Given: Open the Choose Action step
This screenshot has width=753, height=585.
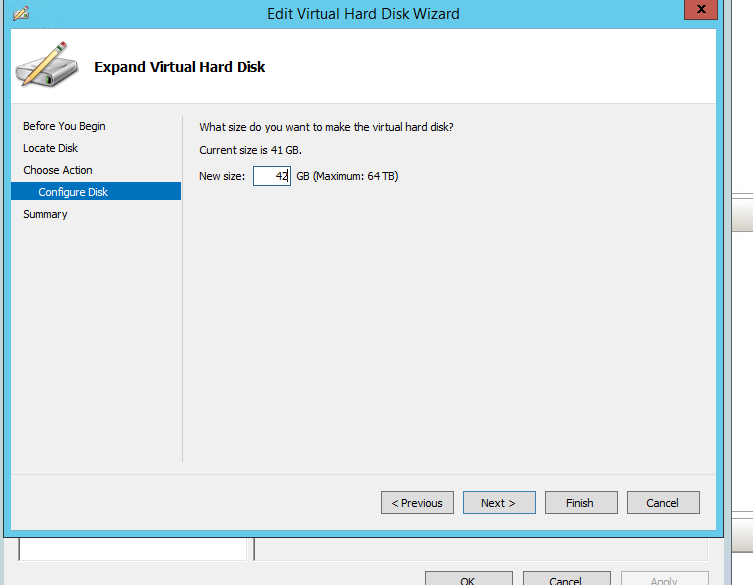Looking at the screenshot, I should pyautogui.click(x=58, y=170).
